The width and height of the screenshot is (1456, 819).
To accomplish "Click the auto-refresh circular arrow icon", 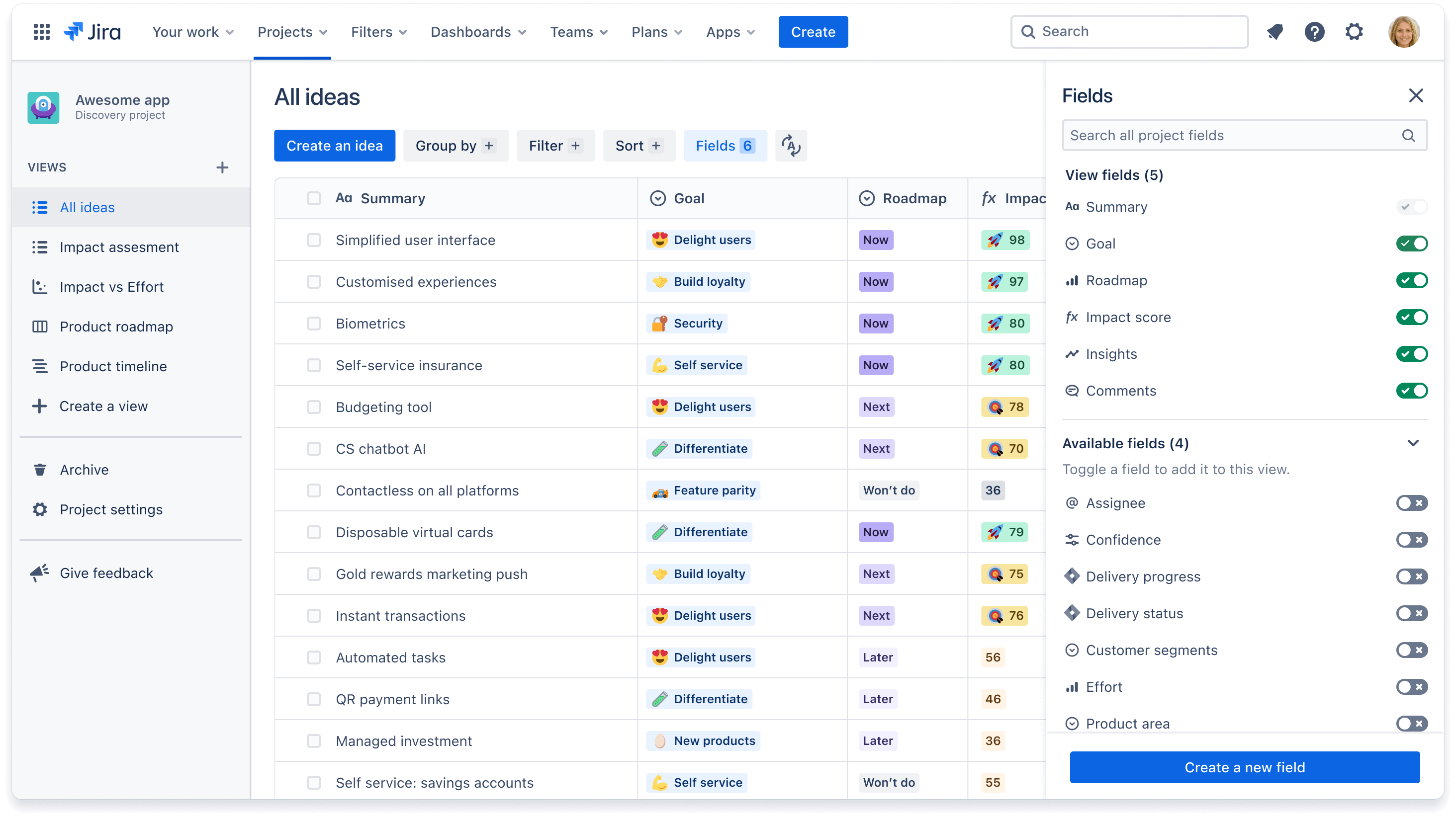I will [790, 146].
